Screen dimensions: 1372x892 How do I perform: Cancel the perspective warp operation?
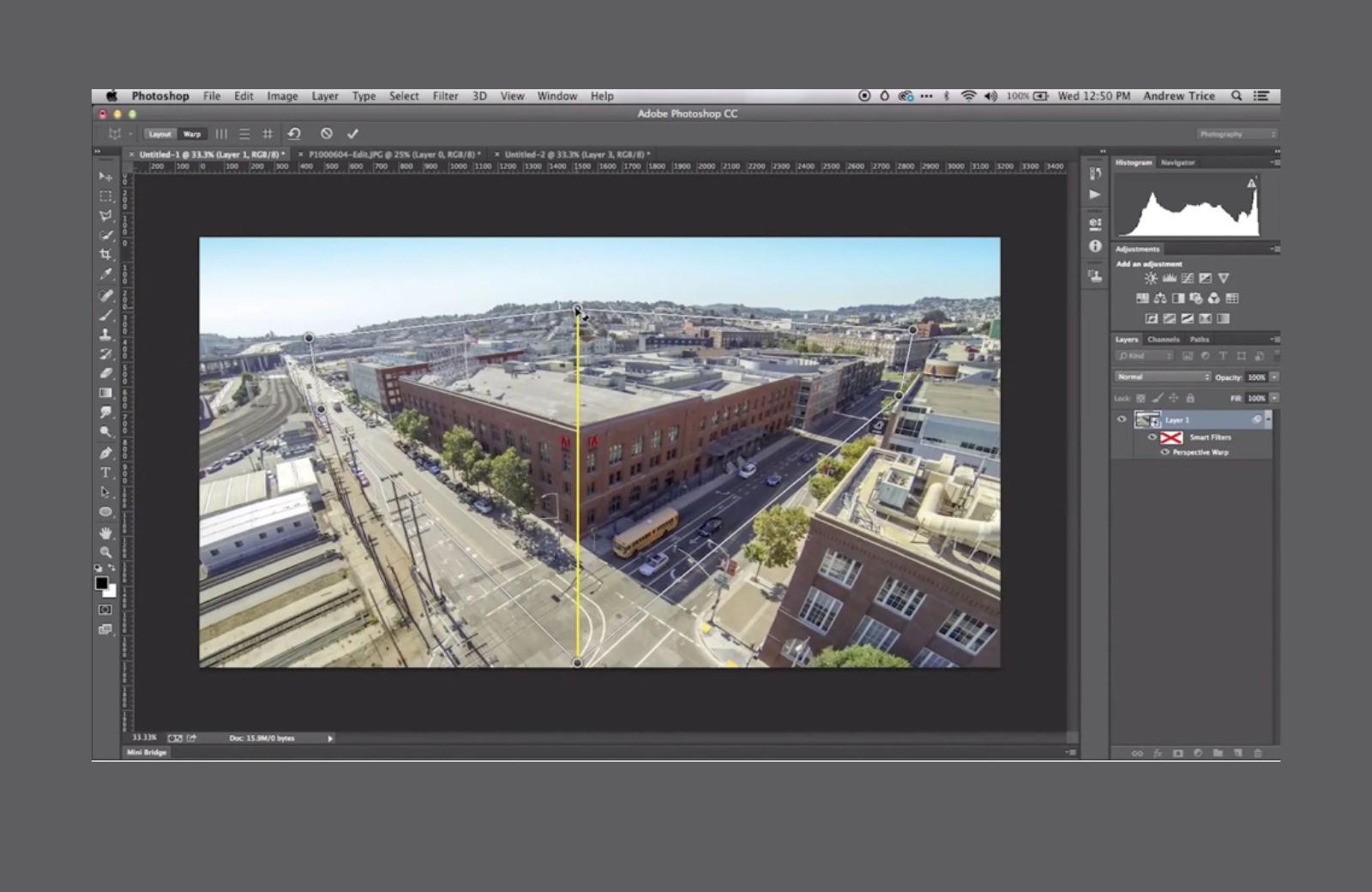327,134
